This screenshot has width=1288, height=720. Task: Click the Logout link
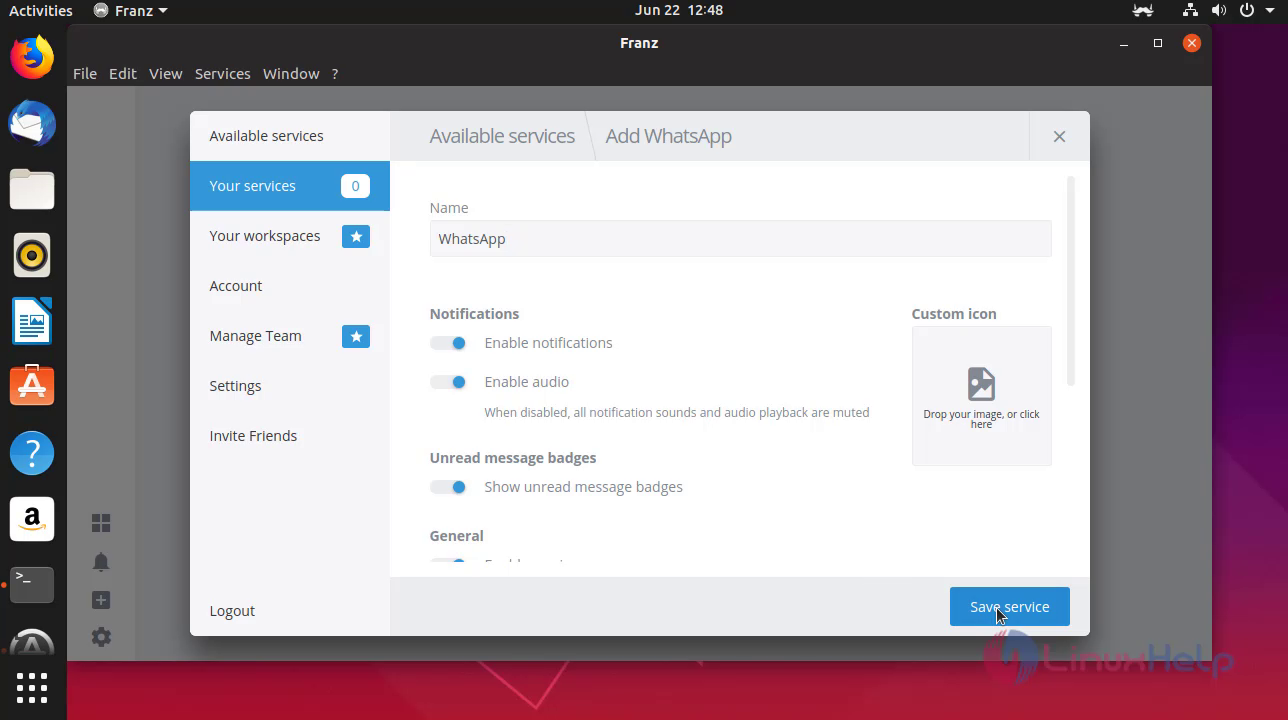(x=232, y=611)
